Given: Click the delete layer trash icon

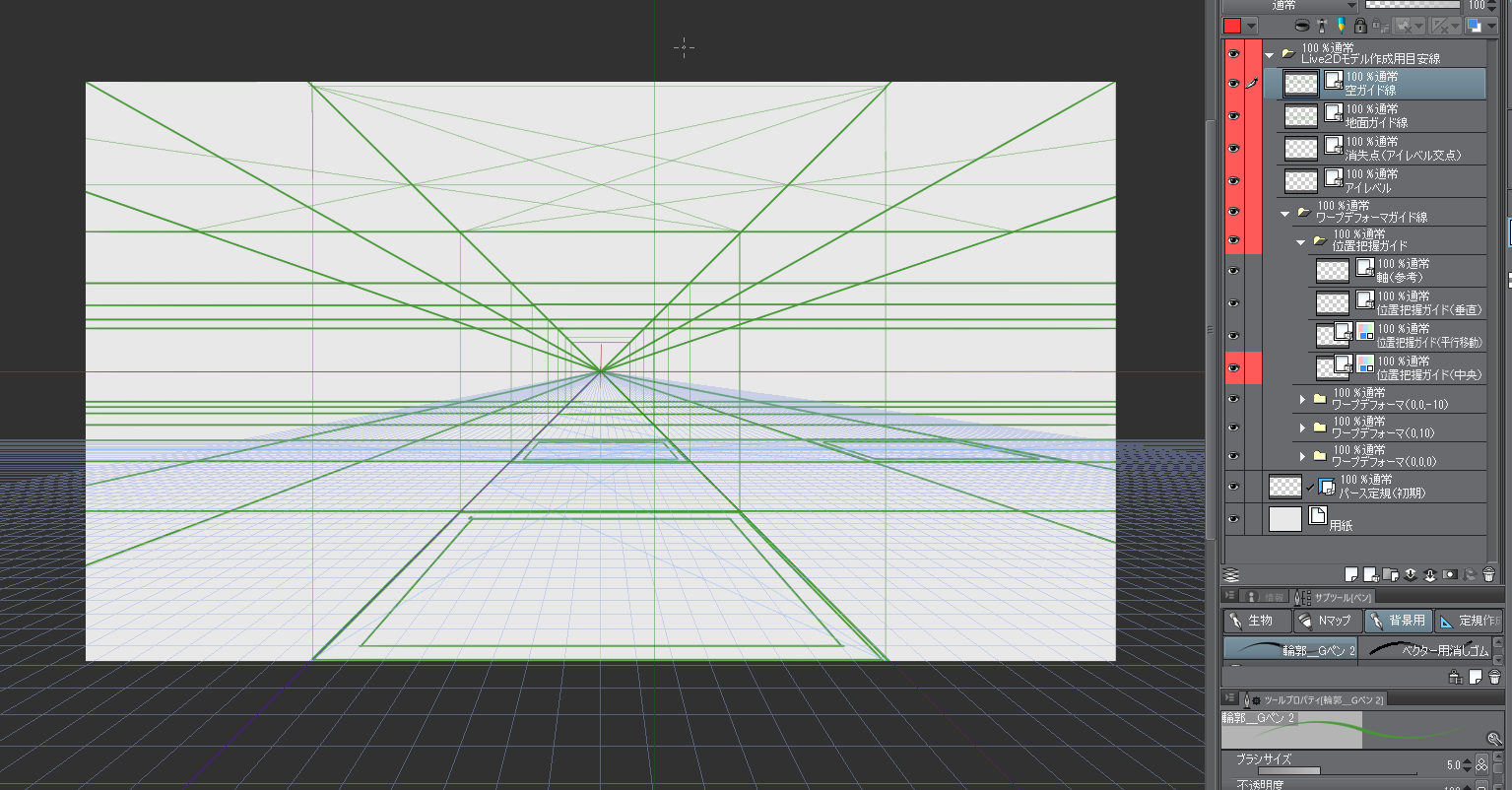Looking at the screenshot, I should (1487, 574).
